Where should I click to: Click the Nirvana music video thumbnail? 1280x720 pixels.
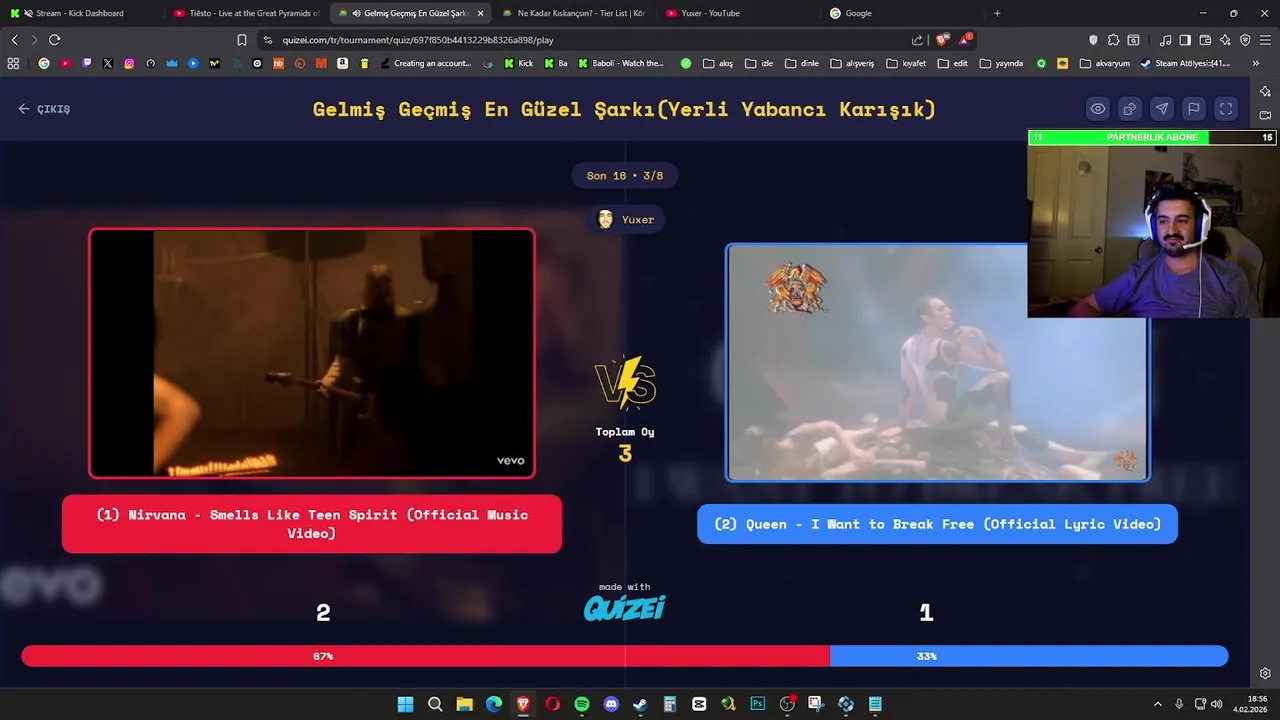312,354
